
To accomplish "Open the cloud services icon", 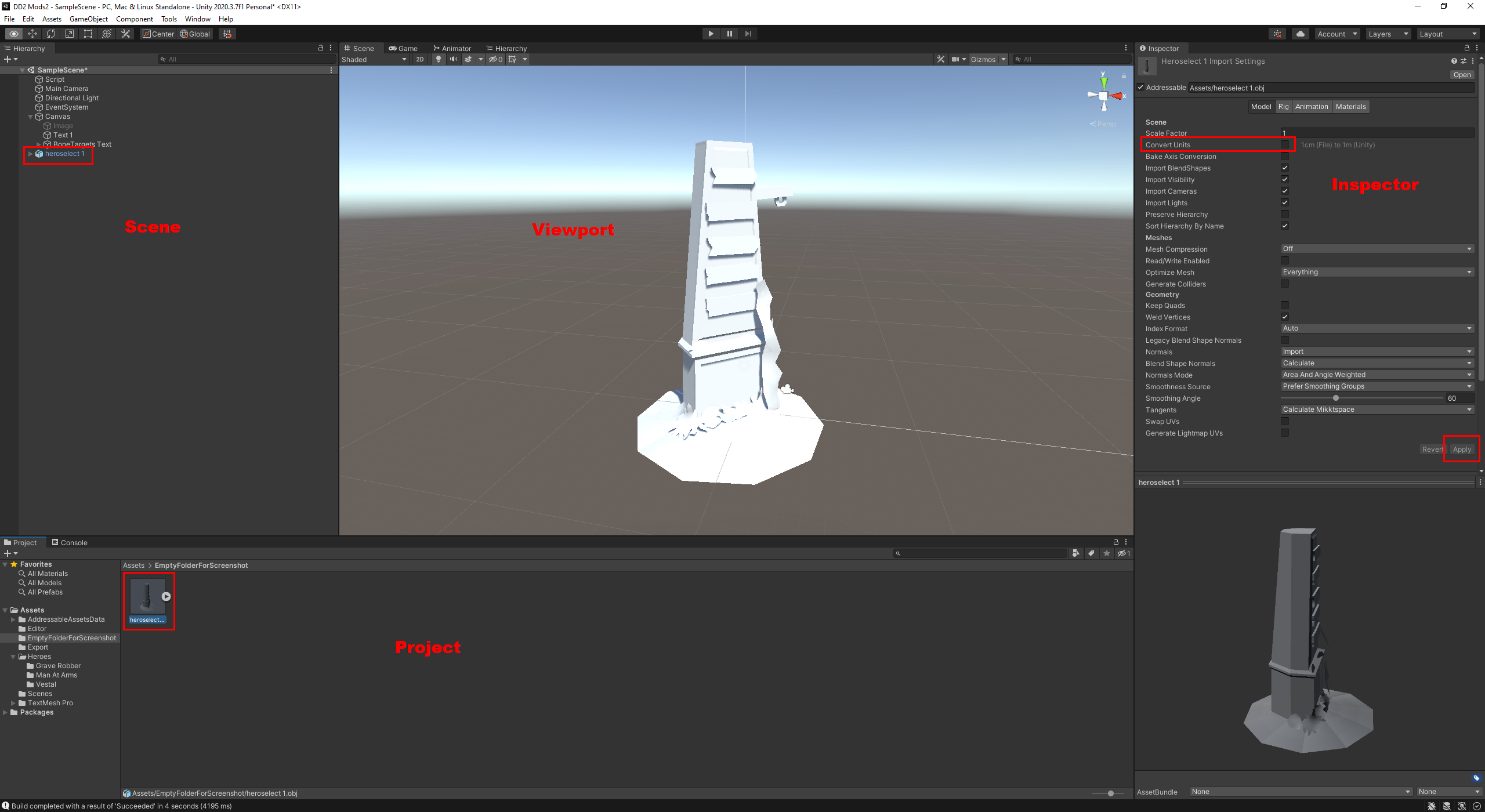I will (1301, 34).
